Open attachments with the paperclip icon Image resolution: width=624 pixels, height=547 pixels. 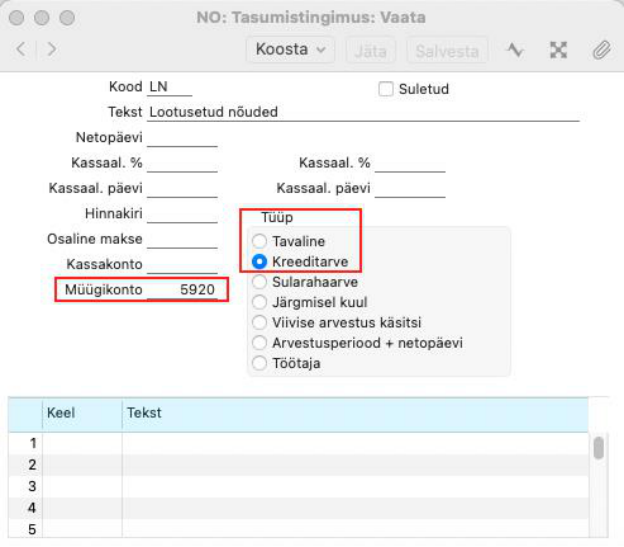click(x=601, y=50)
